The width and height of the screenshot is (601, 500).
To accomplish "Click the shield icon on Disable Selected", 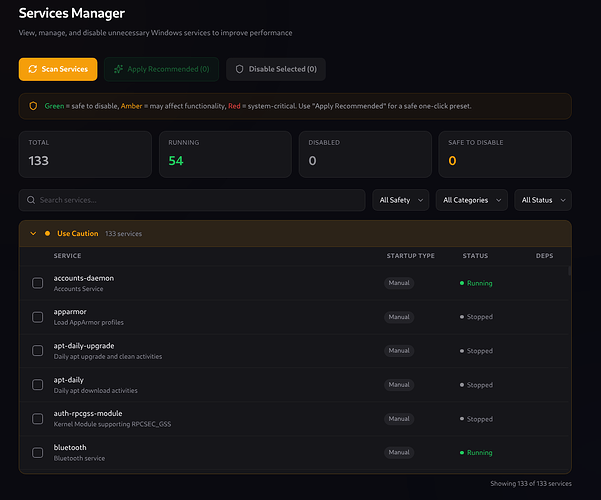I will (x=240, y=69).
